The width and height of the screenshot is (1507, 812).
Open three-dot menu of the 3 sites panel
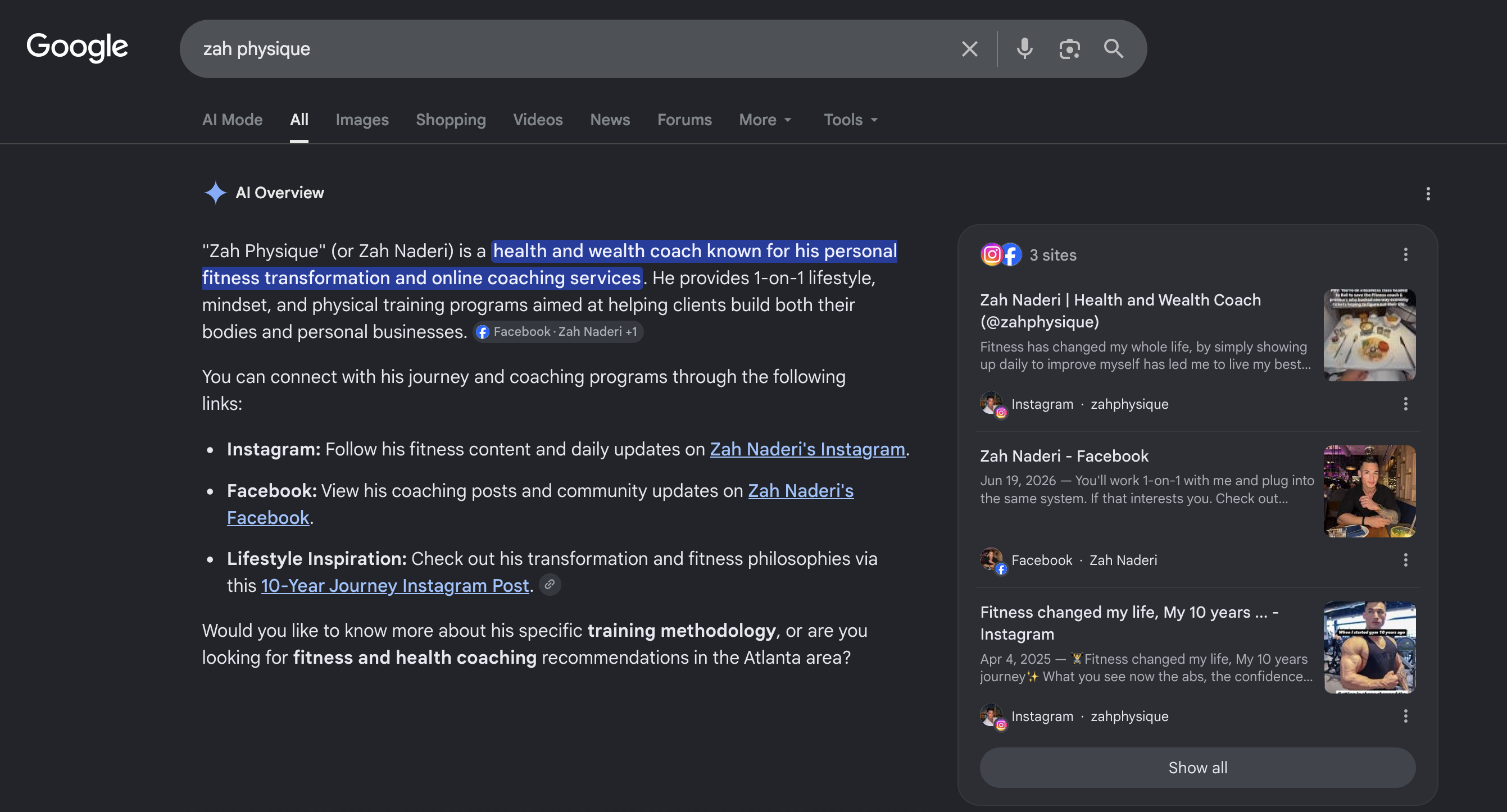pos(1405,254)
